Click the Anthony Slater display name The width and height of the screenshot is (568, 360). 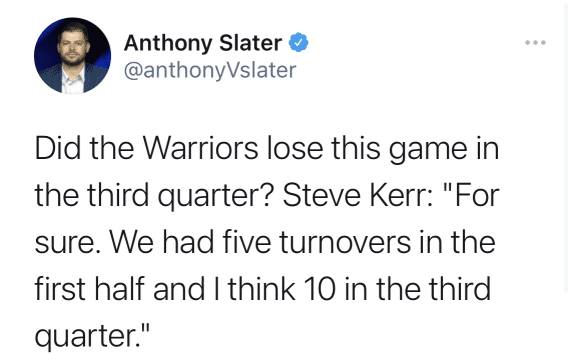(203, 43)
